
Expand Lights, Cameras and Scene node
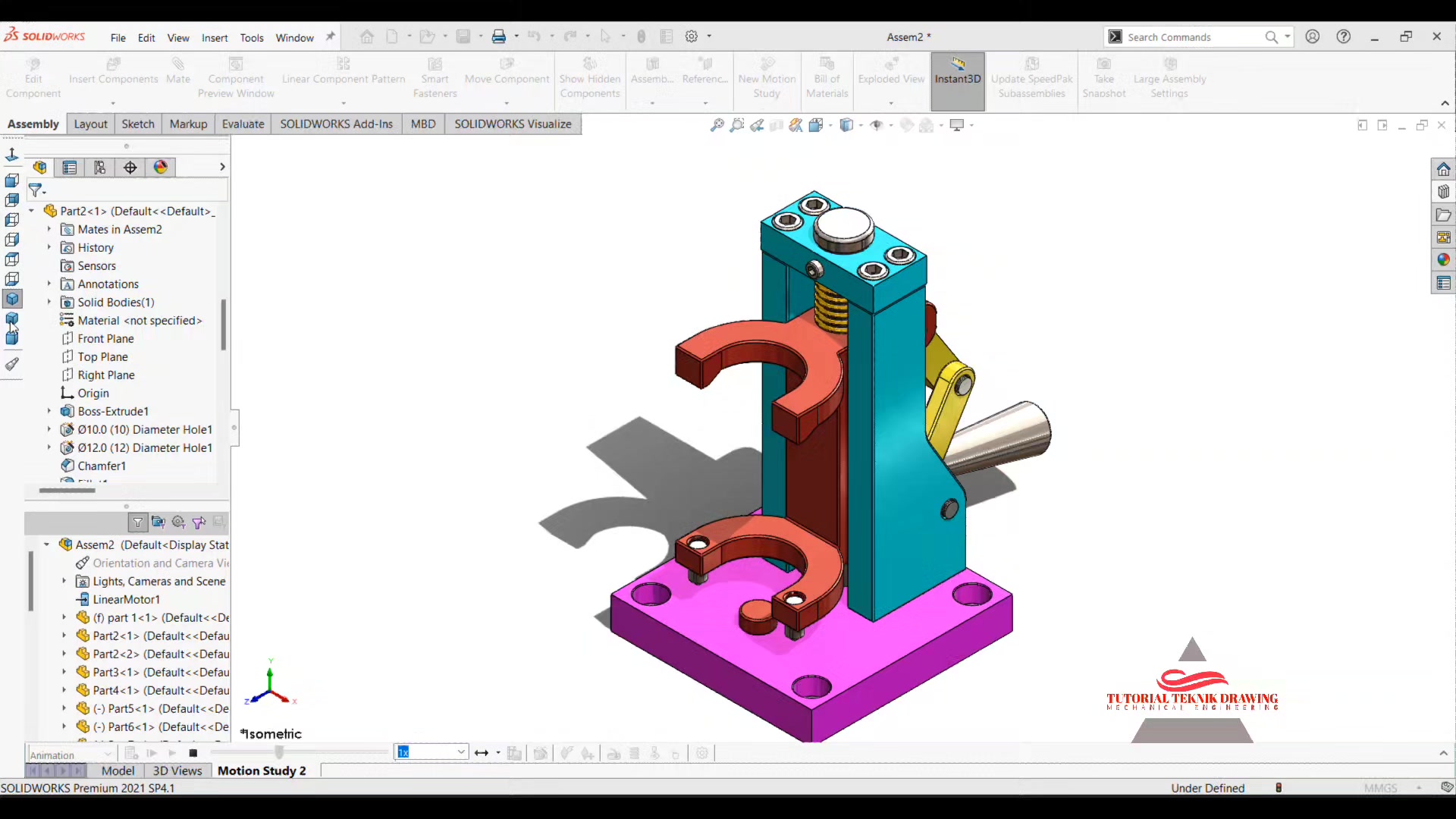pos(64,581)
